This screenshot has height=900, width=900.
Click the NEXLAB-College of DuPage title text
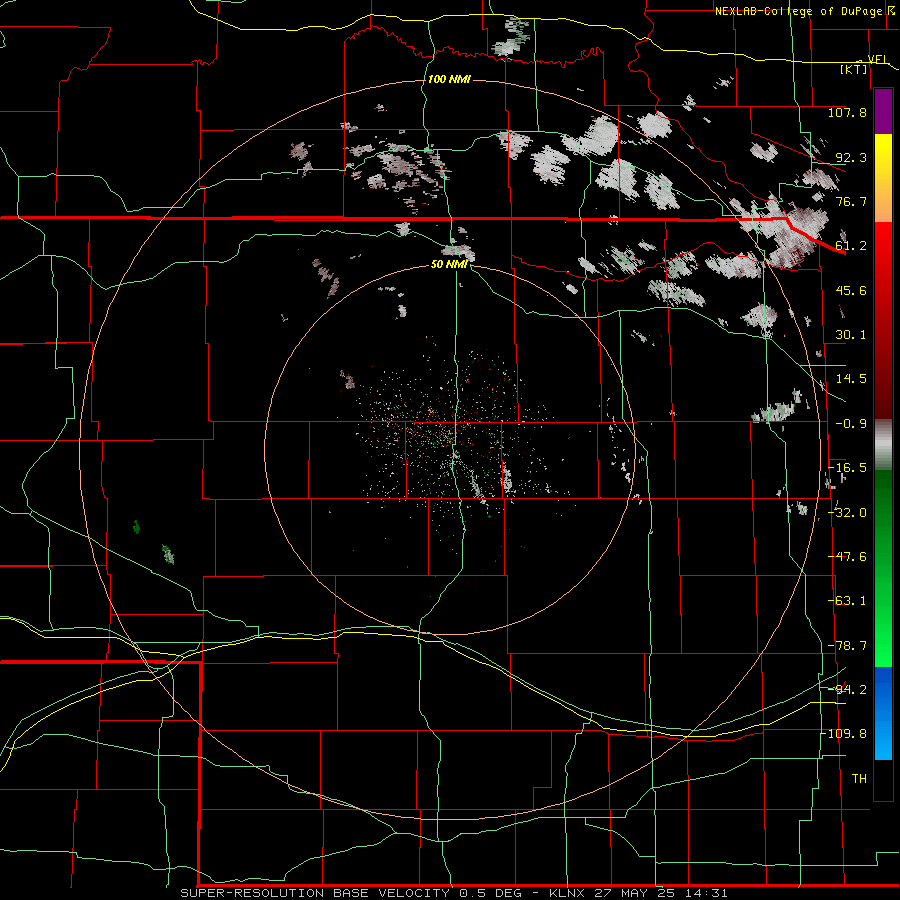798,11
